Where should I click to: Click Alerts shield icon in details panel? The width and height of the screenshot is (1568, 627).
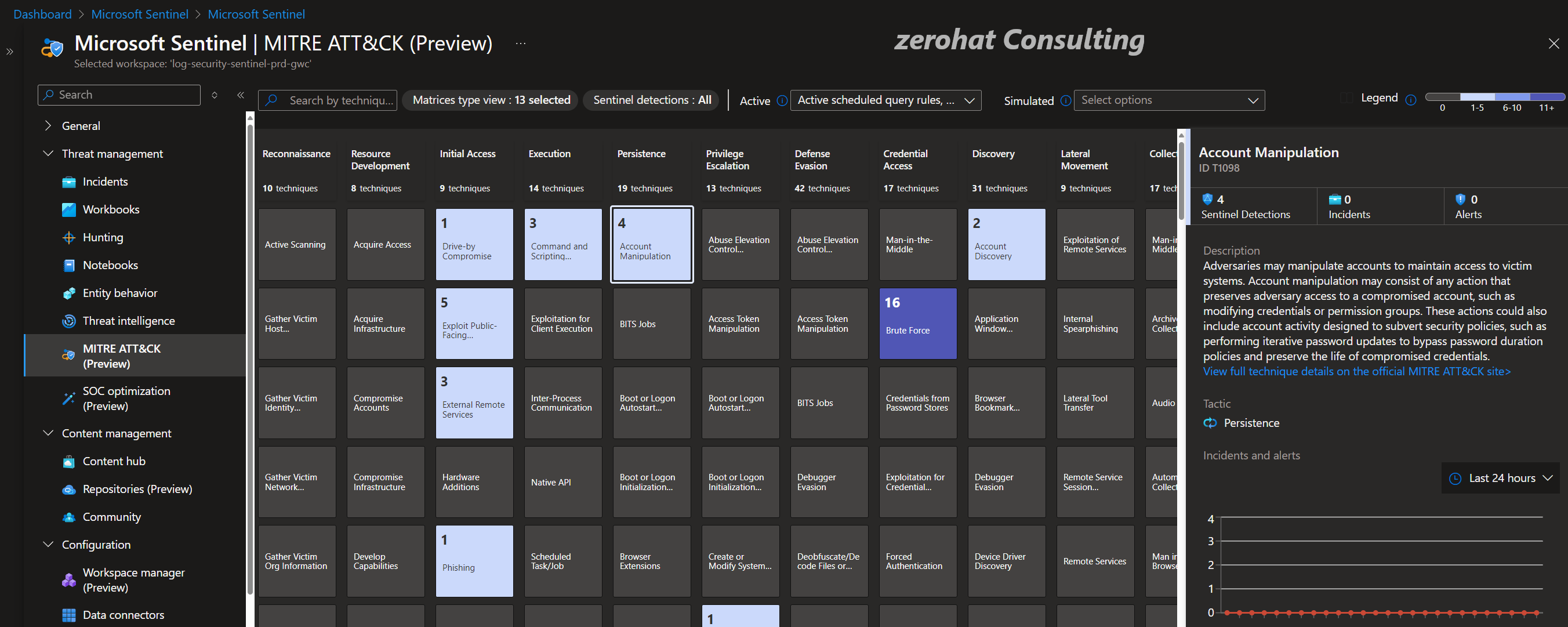pos(1460,199)
